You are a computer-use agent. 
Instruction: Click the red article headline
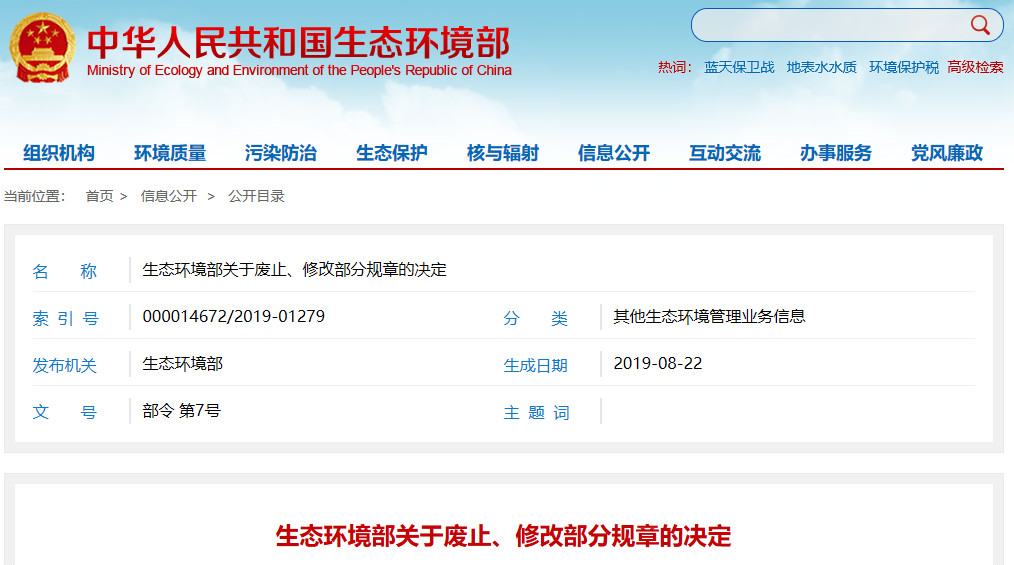[504, 536]
